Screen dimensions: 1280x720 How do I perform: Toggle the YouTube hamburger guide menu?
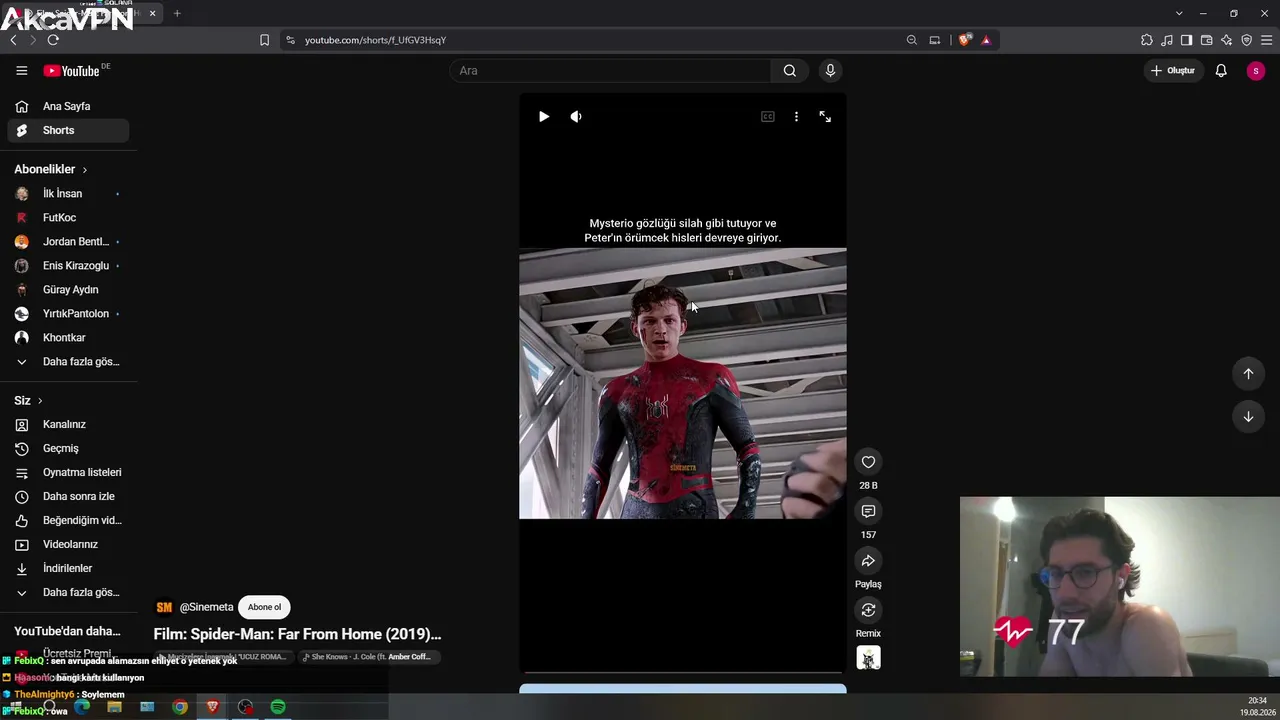click(x=22, y=71)
